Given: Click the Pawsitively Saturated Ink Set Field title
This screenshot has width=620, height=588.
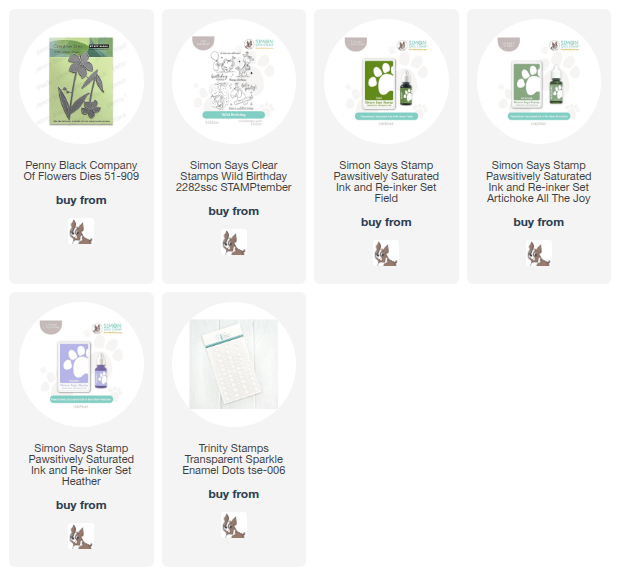Looking at the screenshot, I should point(386,182).
